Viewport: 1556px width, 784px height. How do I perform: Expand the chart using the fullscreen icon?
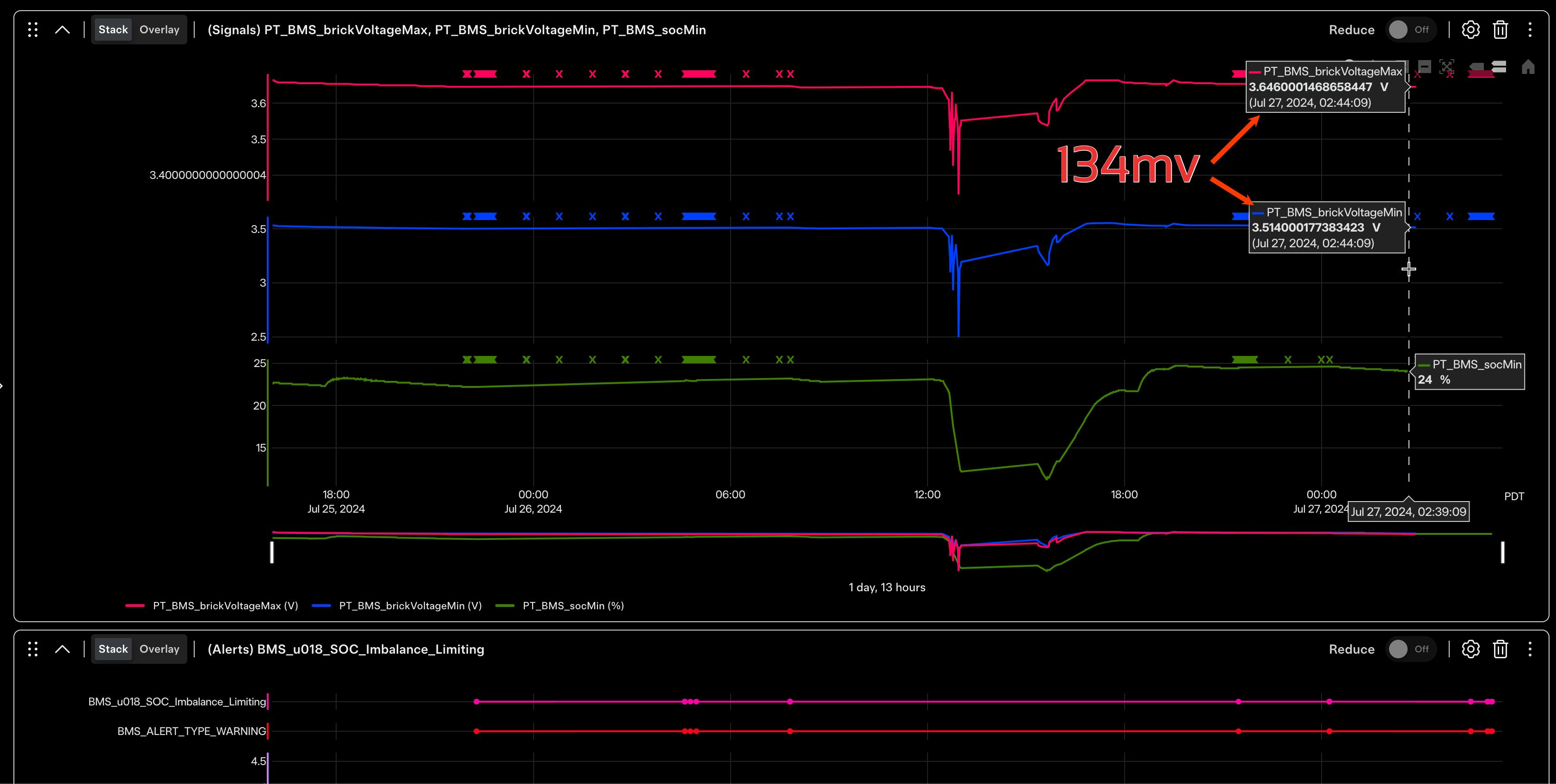click(1447, 67)
